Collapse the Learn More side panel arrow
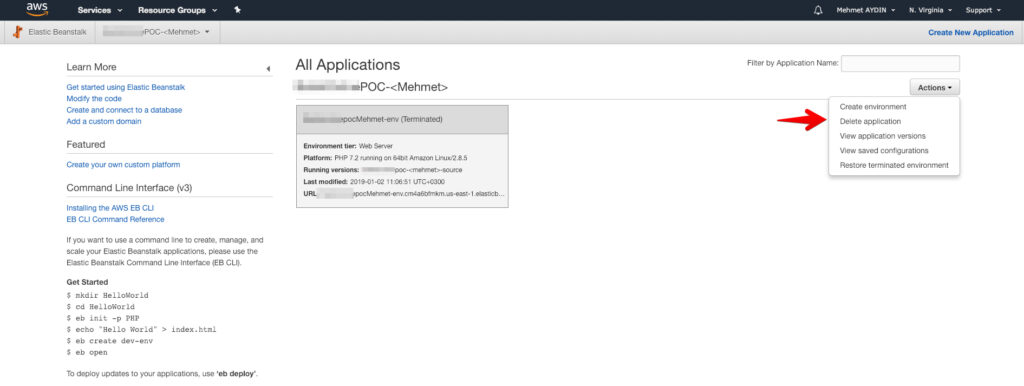This screenshot has width=1024, height=386. (x=268, y=69)
